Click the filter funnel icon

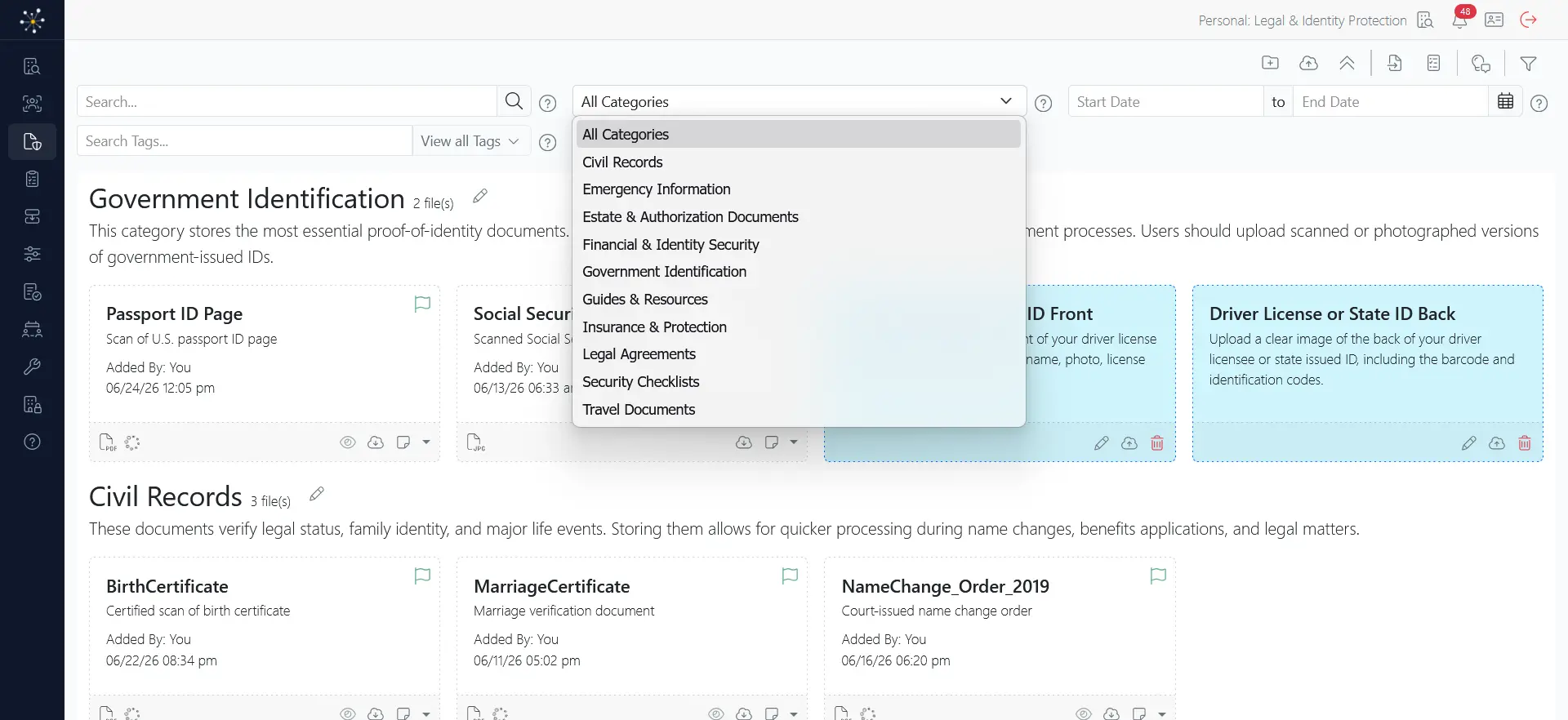coord(1528,63)
